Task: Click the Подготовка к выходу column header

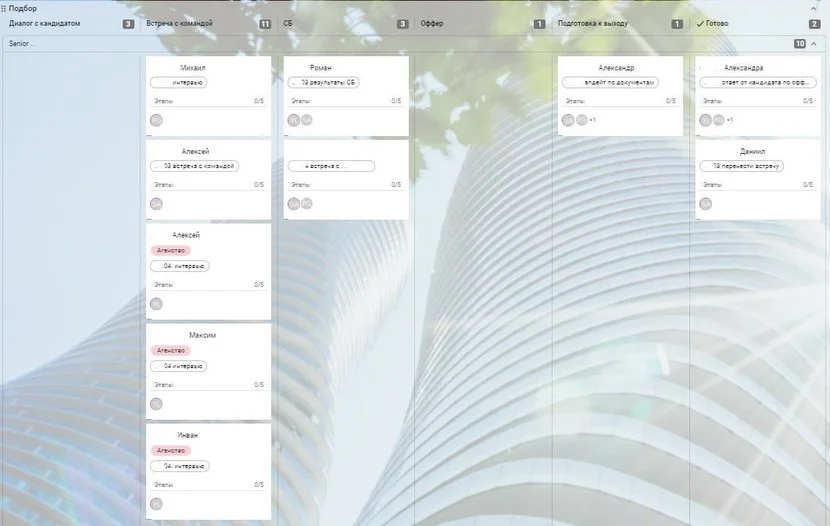Action: pyautogui.click(x=595, y=23)
